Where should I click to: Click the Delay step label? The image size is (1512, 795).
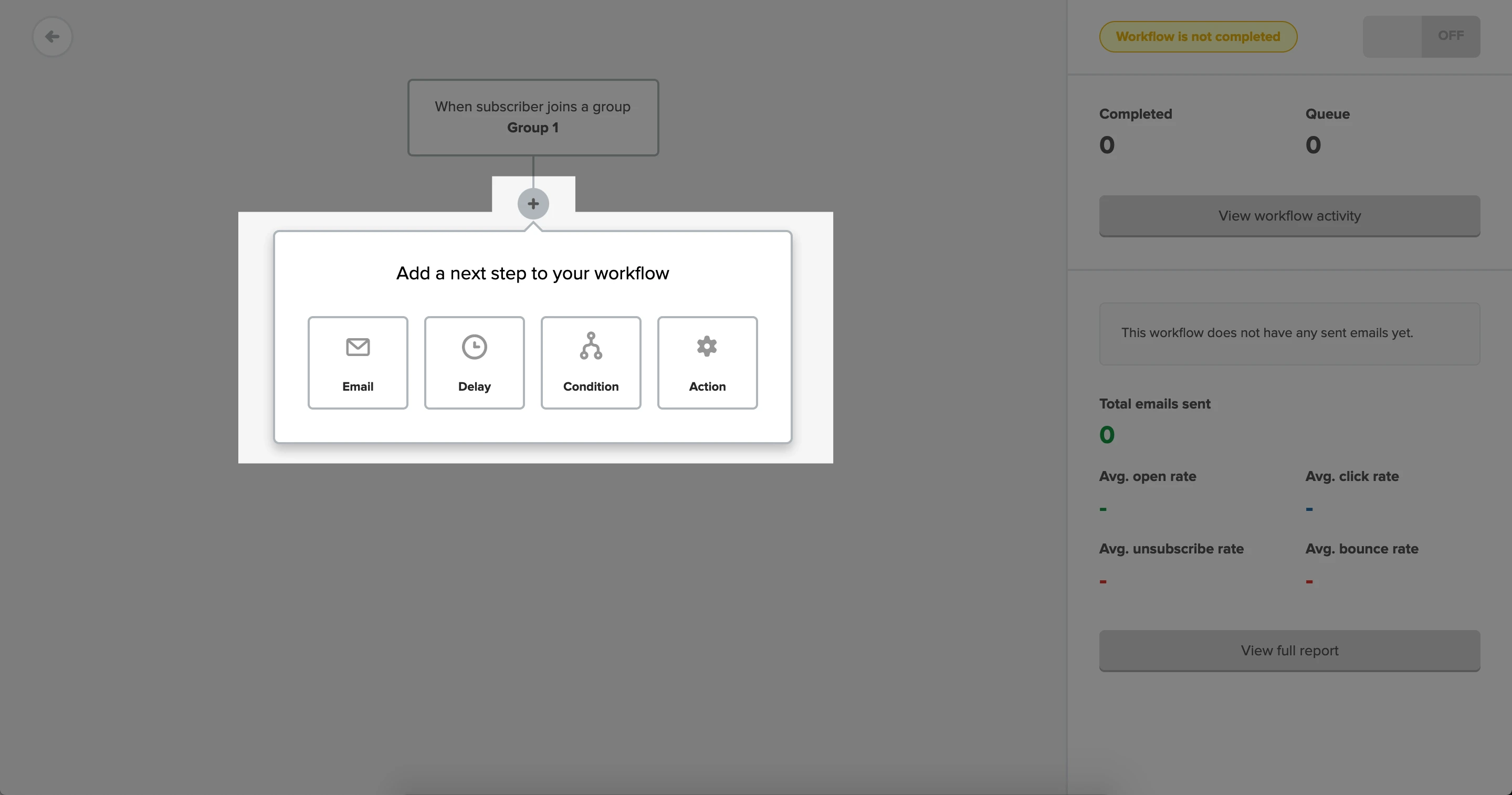click(474, 386)
